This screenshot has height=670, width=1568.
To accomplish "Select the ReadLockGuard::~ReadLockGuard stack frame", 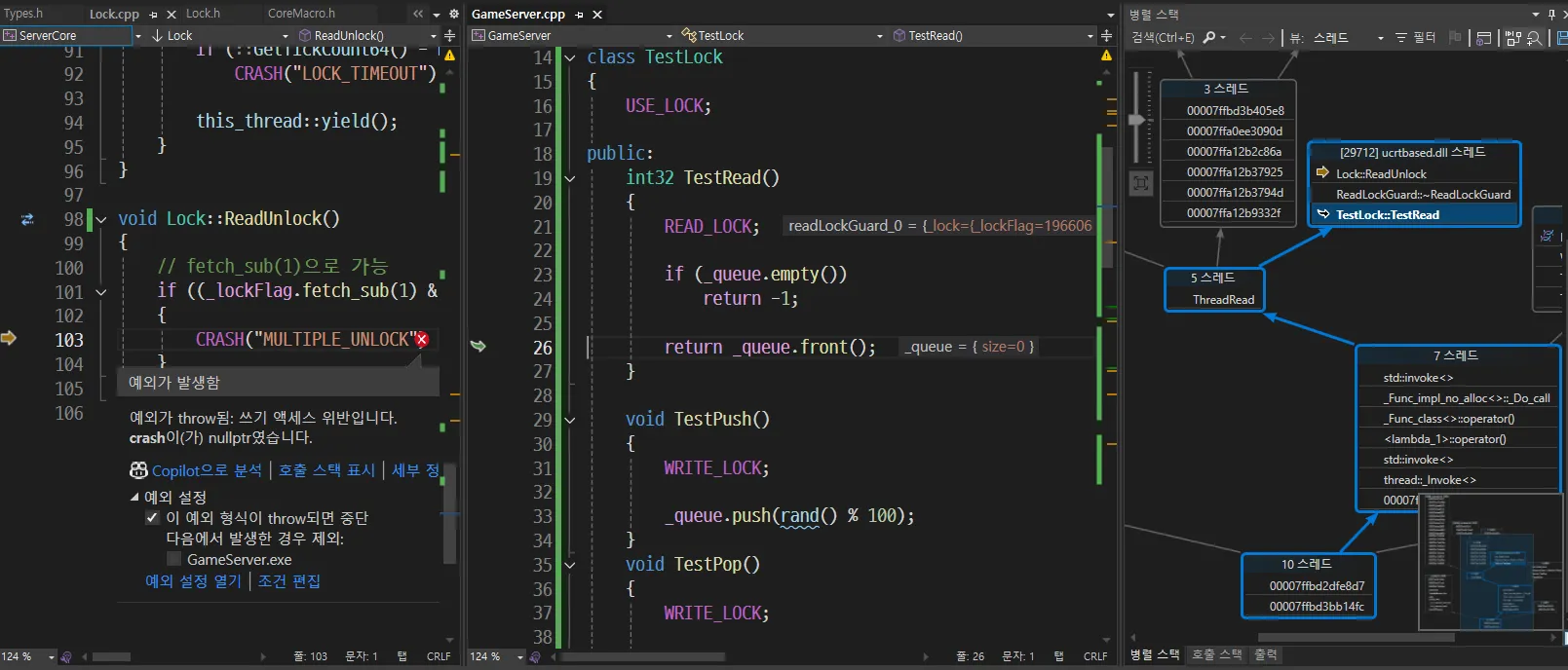I will pos(1423,194).
